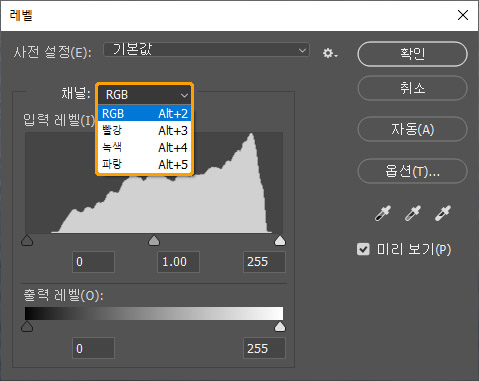The height and width of the screenshot is (381, 479).
Task: Confirm with the 확인 button
Action: pyautogui.click(x=412, y=54)
